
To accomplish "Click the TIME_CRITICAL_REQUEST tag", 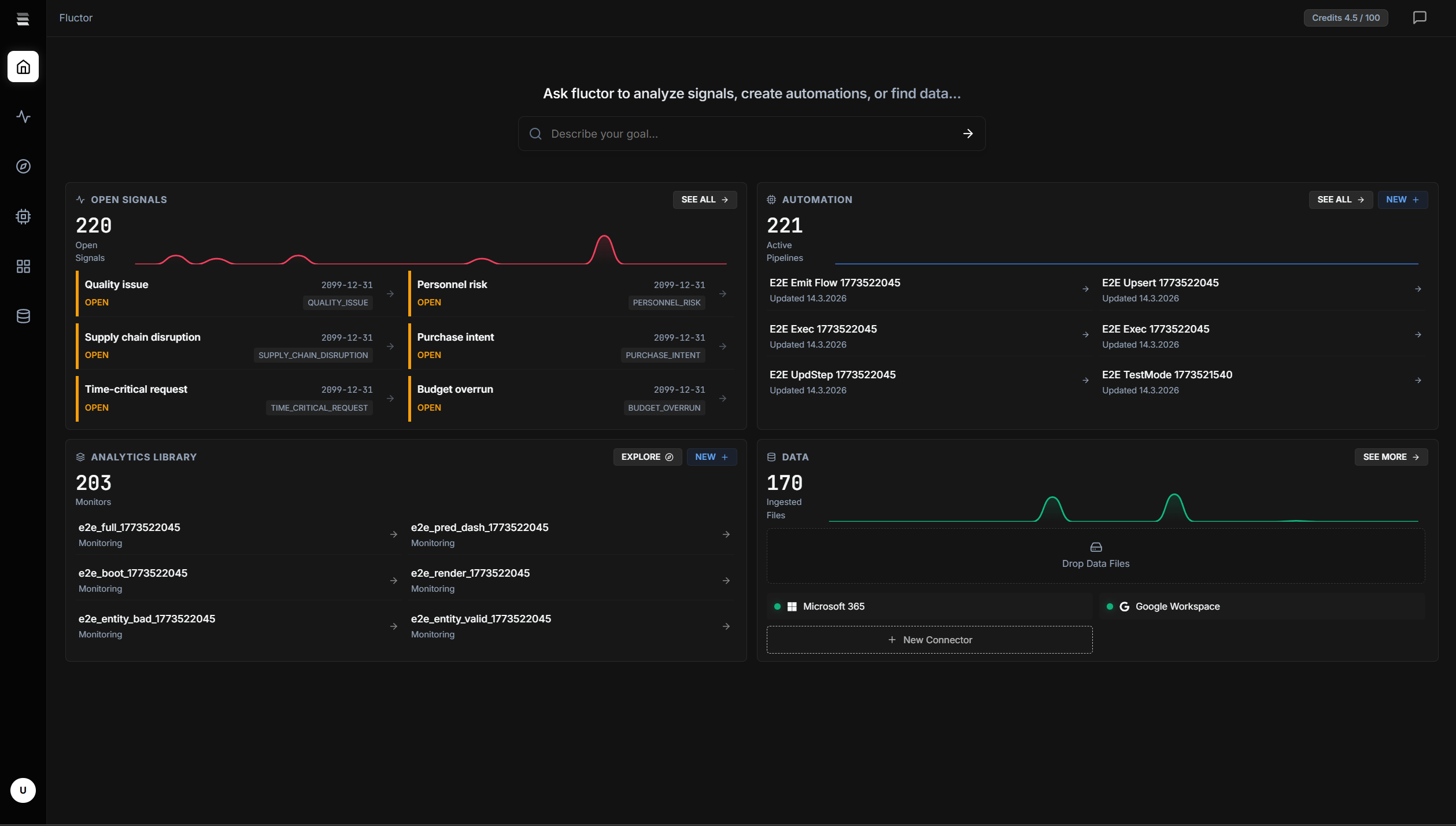I will tap(319, 408).
